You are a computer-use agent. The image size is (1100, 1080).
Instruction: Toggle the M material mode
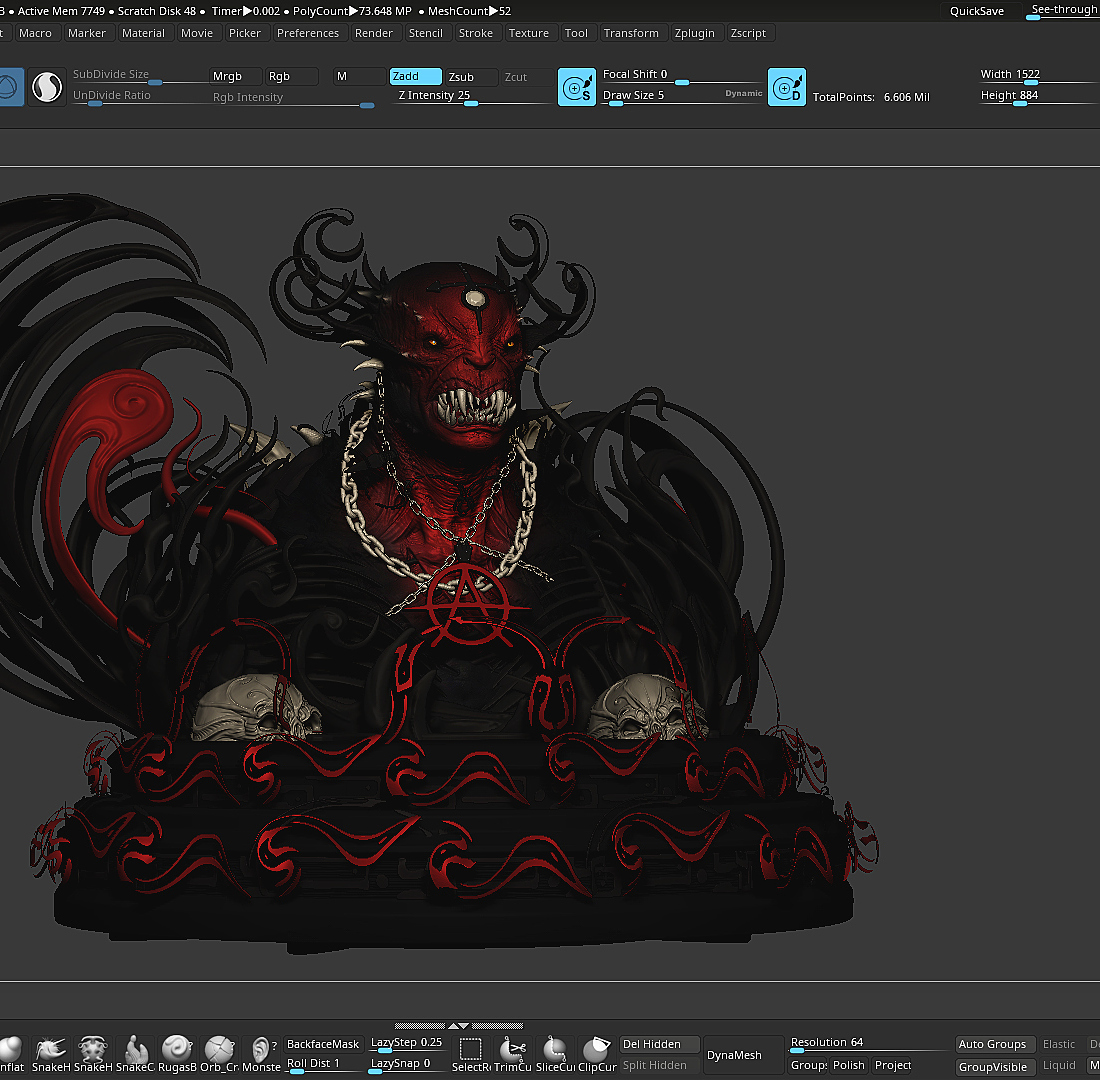point(360,76)
